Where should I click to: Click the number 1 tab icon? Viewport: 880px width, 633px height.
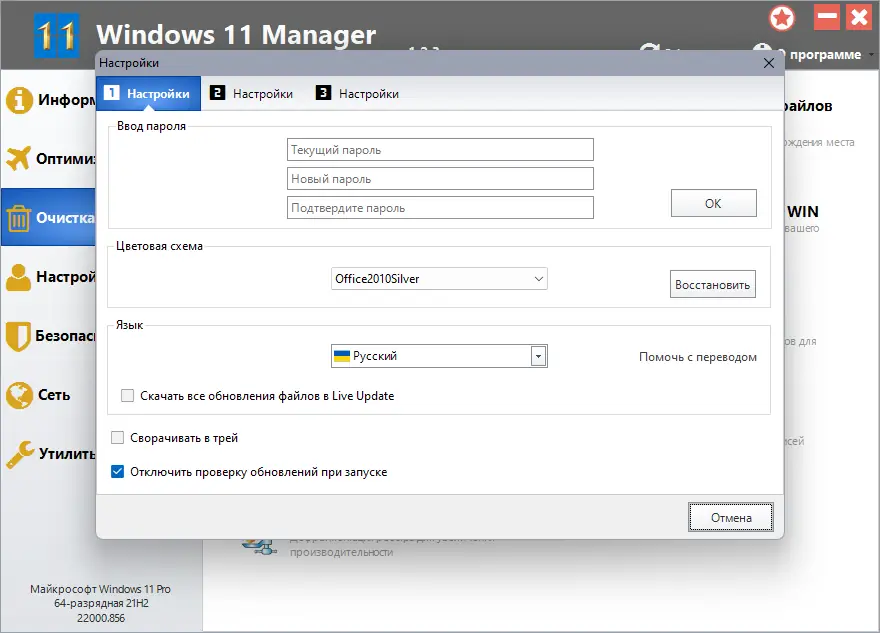pos(111,93)
